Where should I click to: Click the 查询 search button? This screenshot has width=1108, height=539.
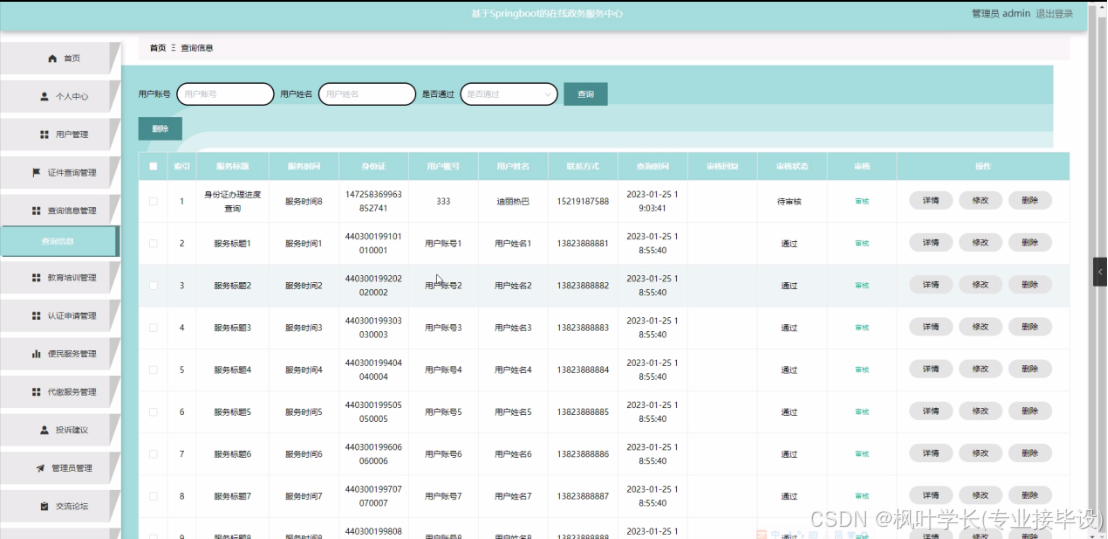coord(586,94)
